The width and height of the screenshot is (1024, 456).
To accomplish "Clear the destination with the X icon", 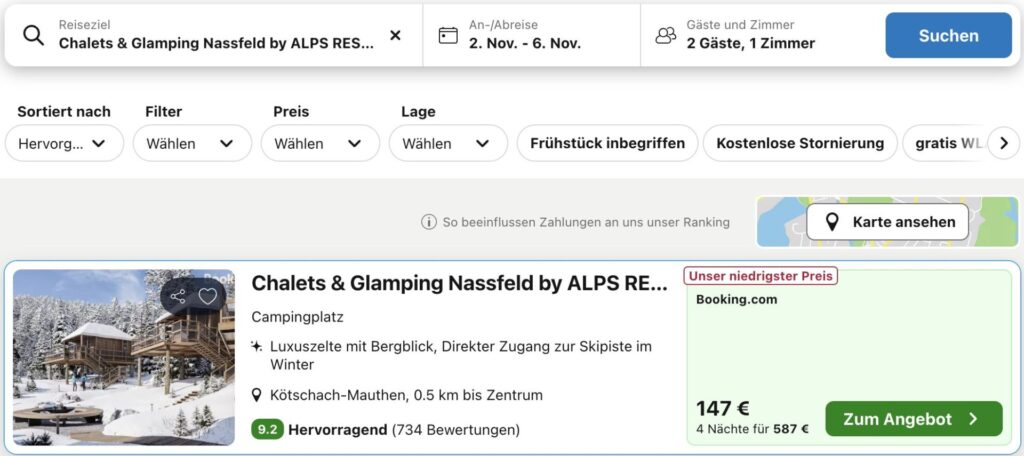I will [x=395, y=35].
